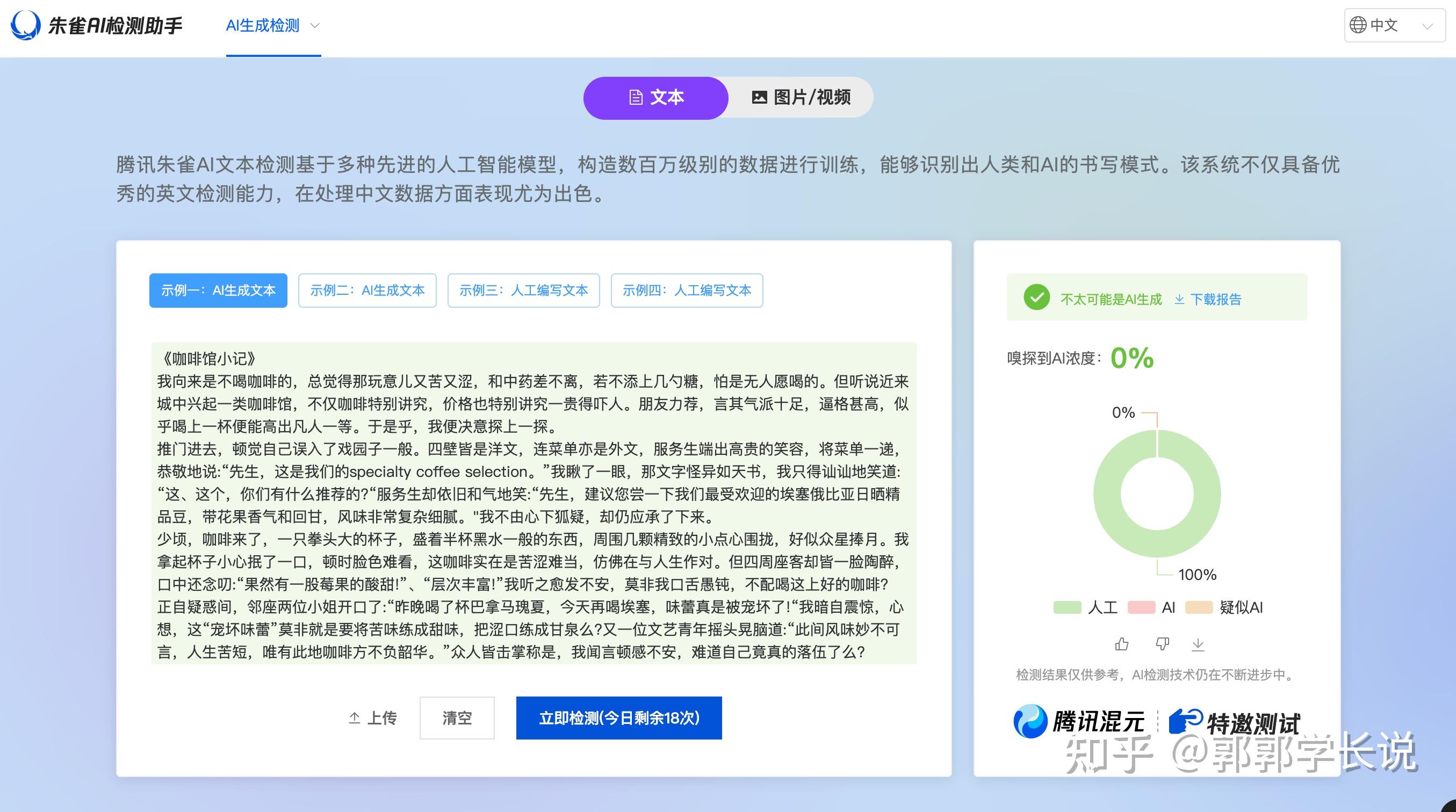1456x812 pixels.
Task: Click the download icon next to 下载报告
Action: coord(1179,300)
